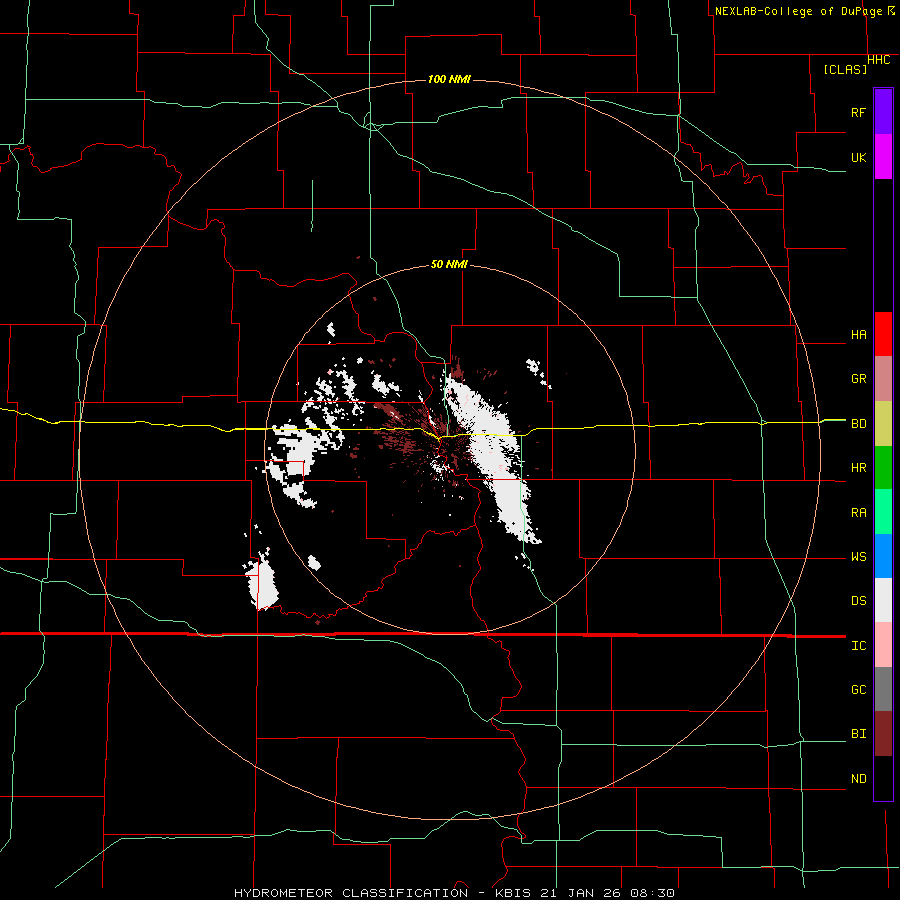Click the HA legend label
900x900 pixels.
coord(858,335)
